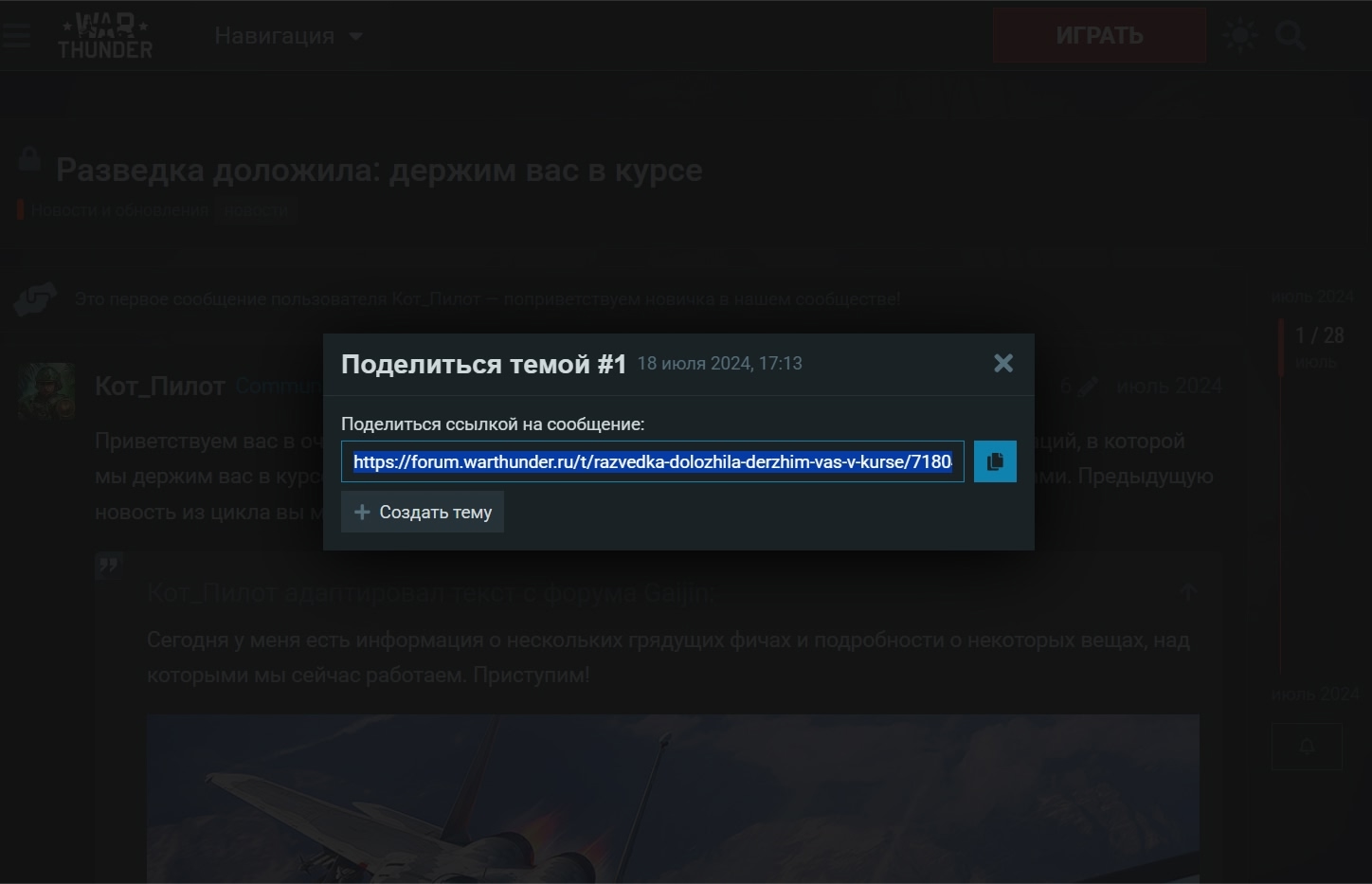Open the jet aircraft image
The width and height of the screenshot is (1372, 884).
(x=673, y=799)
